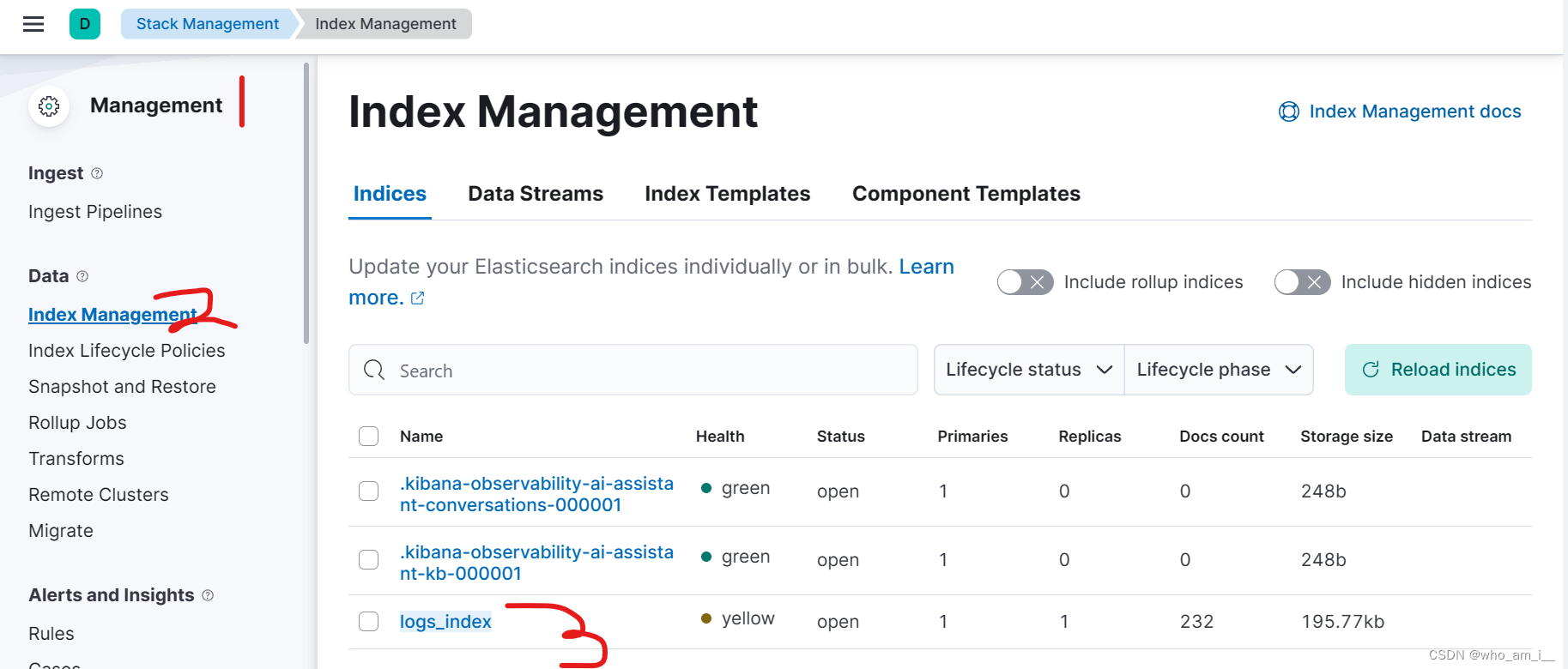Check the ai-assistant-kb-000001 row checkbox

pos(369,560)
